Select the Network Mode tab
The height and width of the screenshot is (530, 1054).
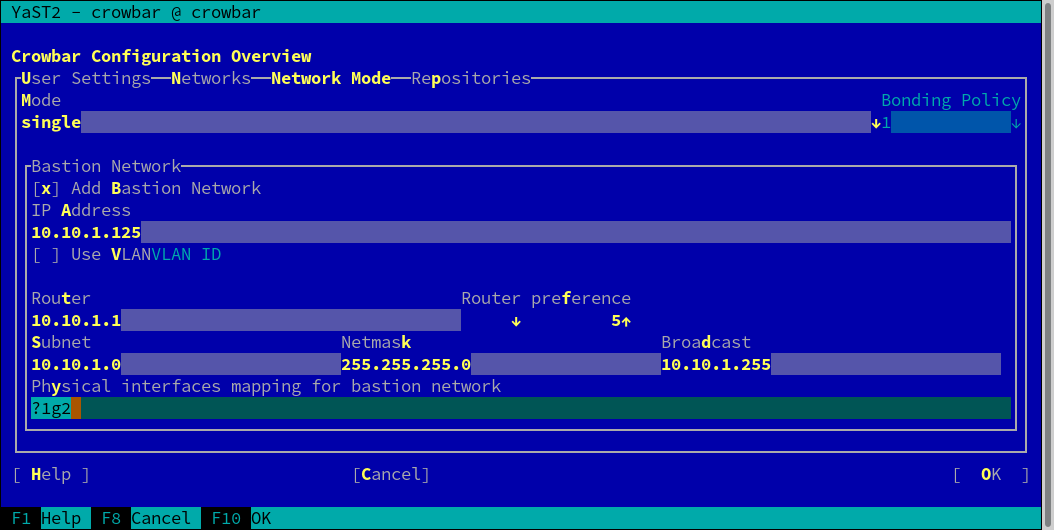330,78
